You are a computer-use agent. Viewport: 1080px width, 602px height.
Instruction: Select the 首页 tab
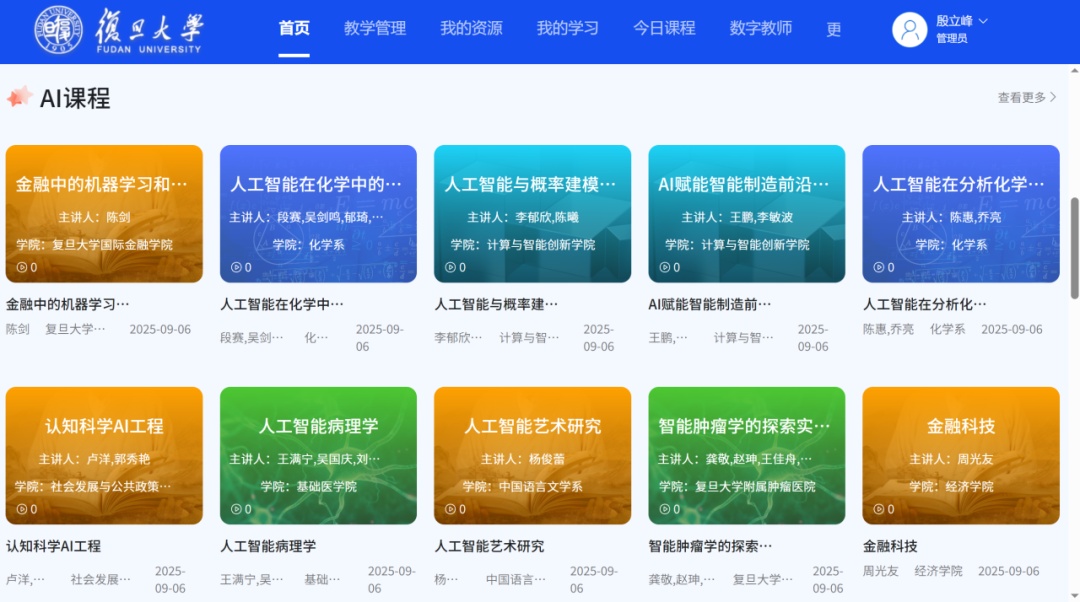pyautogui.click(x=293, y=30)
